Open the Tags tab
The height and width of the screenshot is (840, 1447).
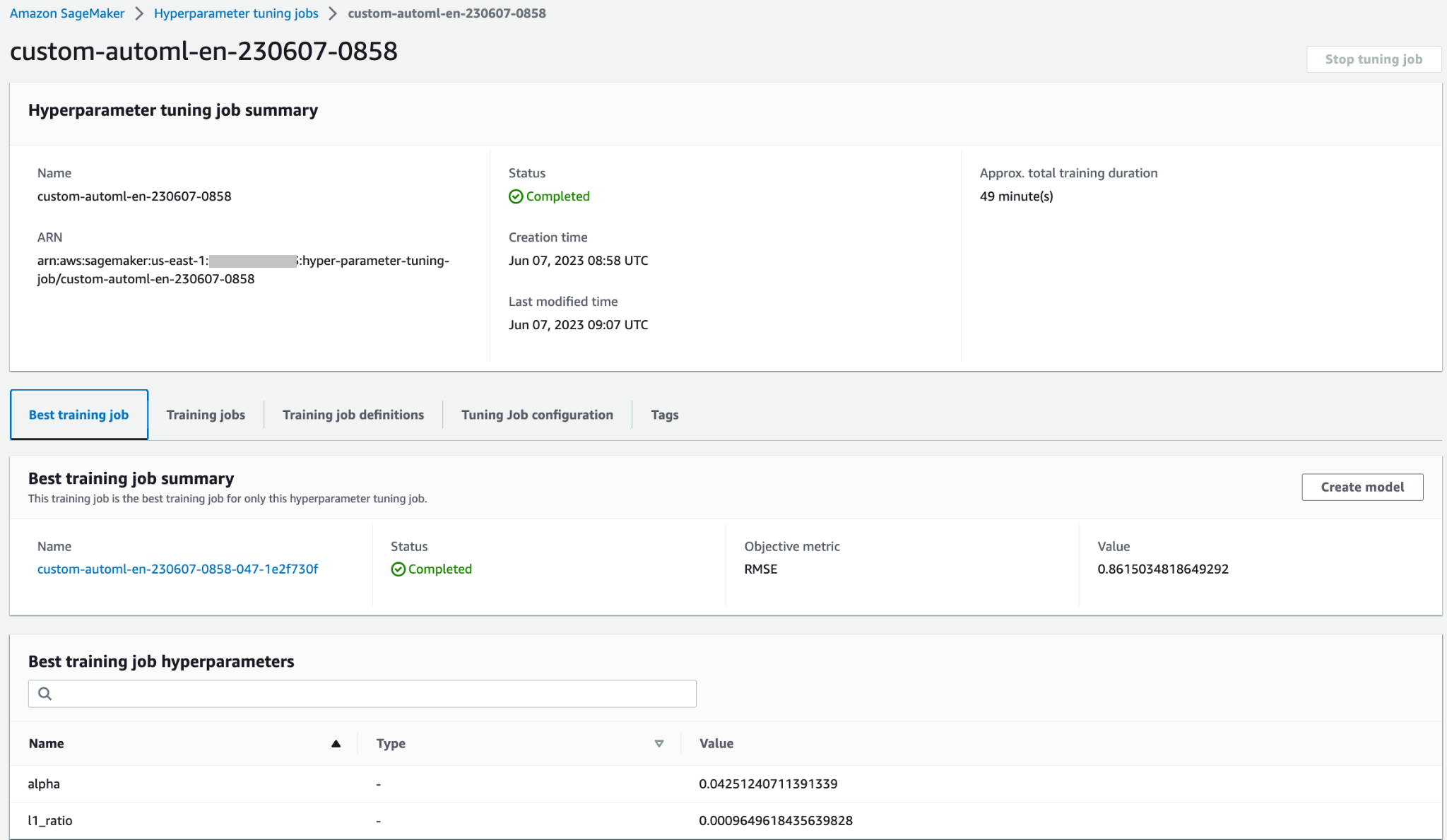(664, 415)
